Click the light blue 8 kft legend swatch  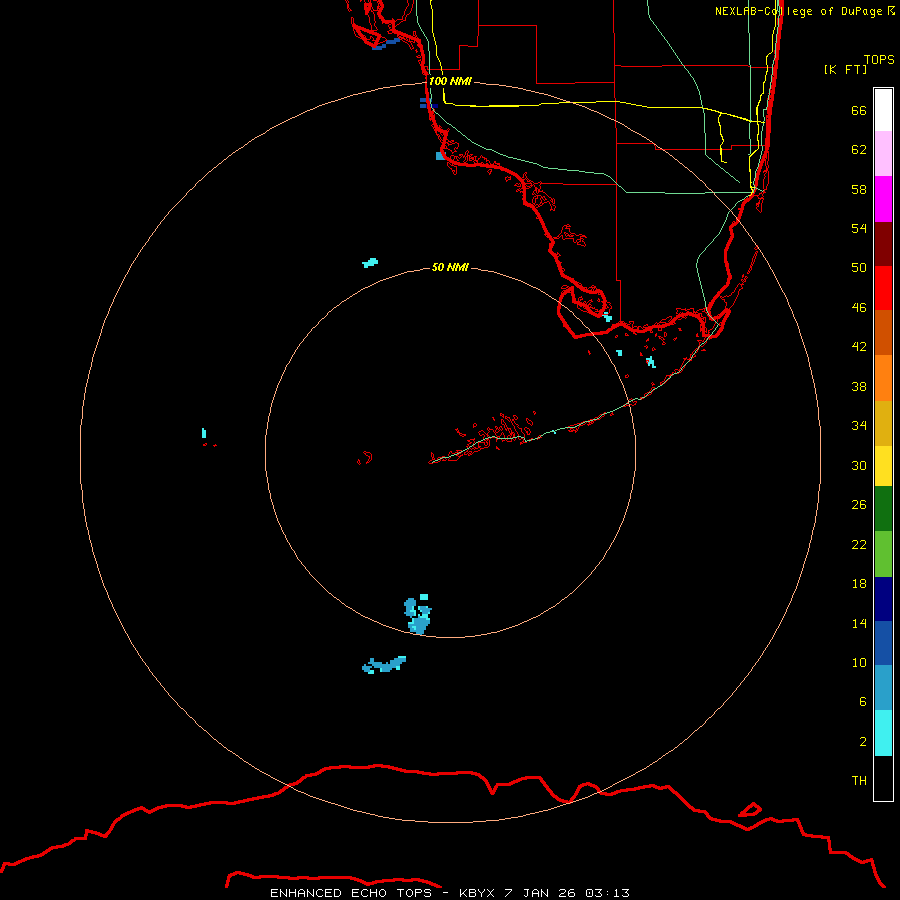(x=883, y=688)
